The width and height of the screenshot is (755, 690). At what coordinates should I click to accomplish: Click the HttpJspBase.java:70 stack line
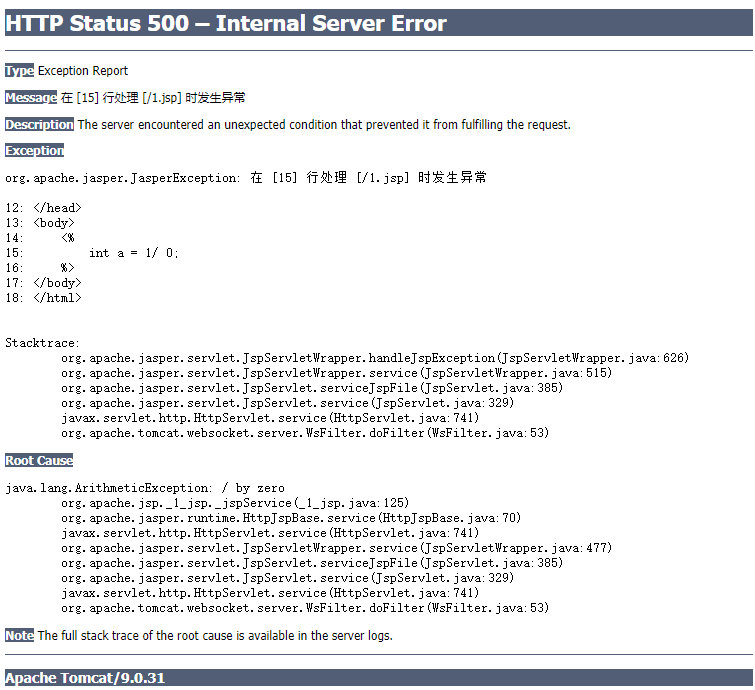point(291,518)
